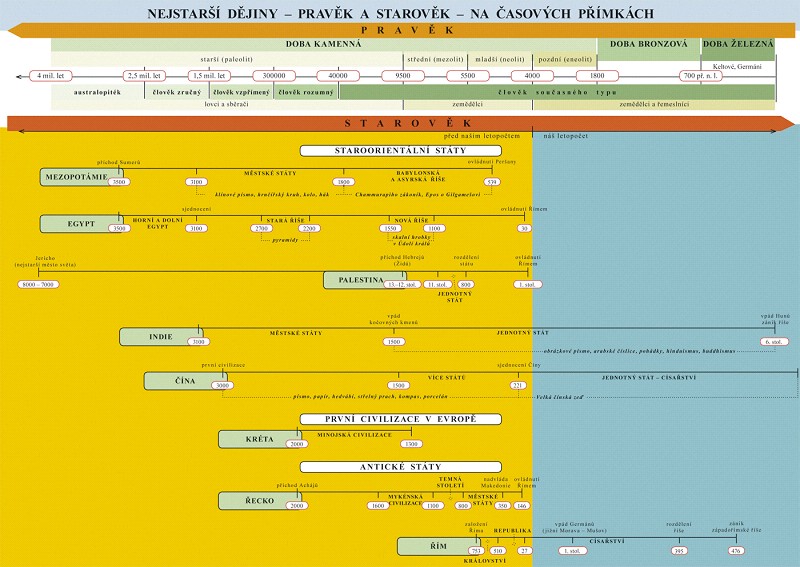Click the '4000' timeline marker
Screen dimensions: 800x567
pyautogui.click(x=532, y=76)
